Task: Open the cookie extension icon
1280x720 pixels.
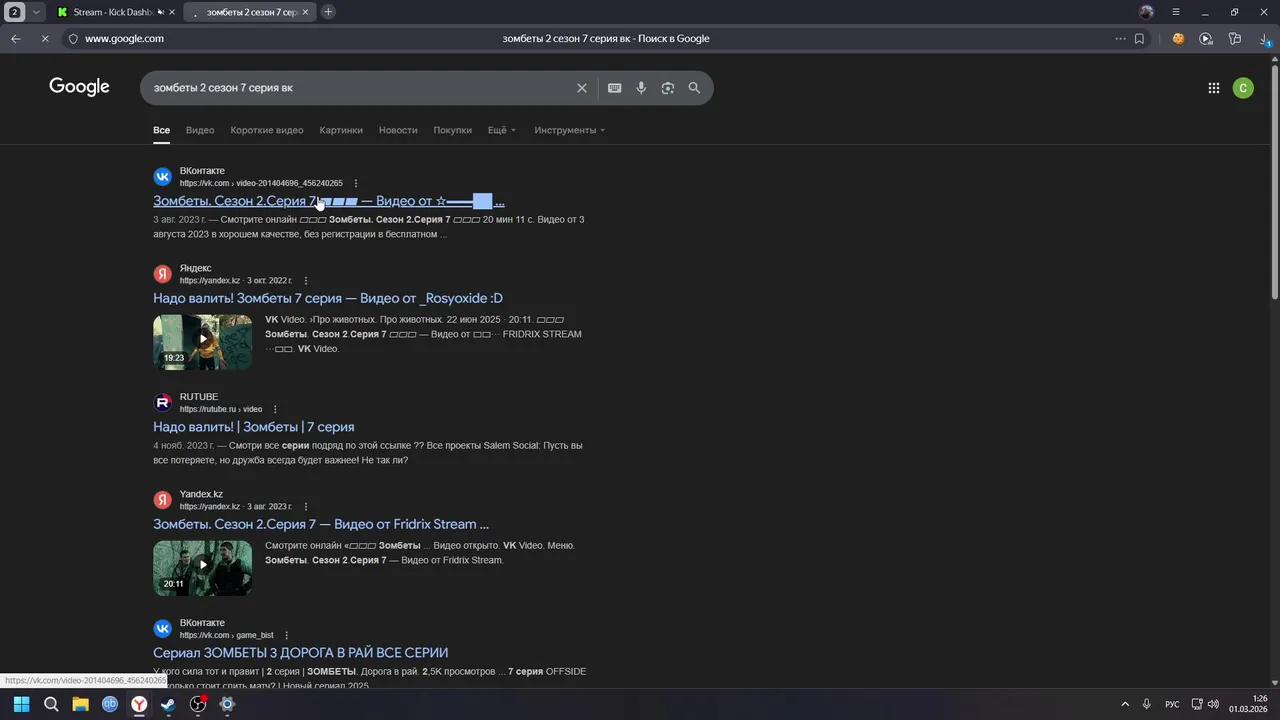Action: coord(1178,39)
